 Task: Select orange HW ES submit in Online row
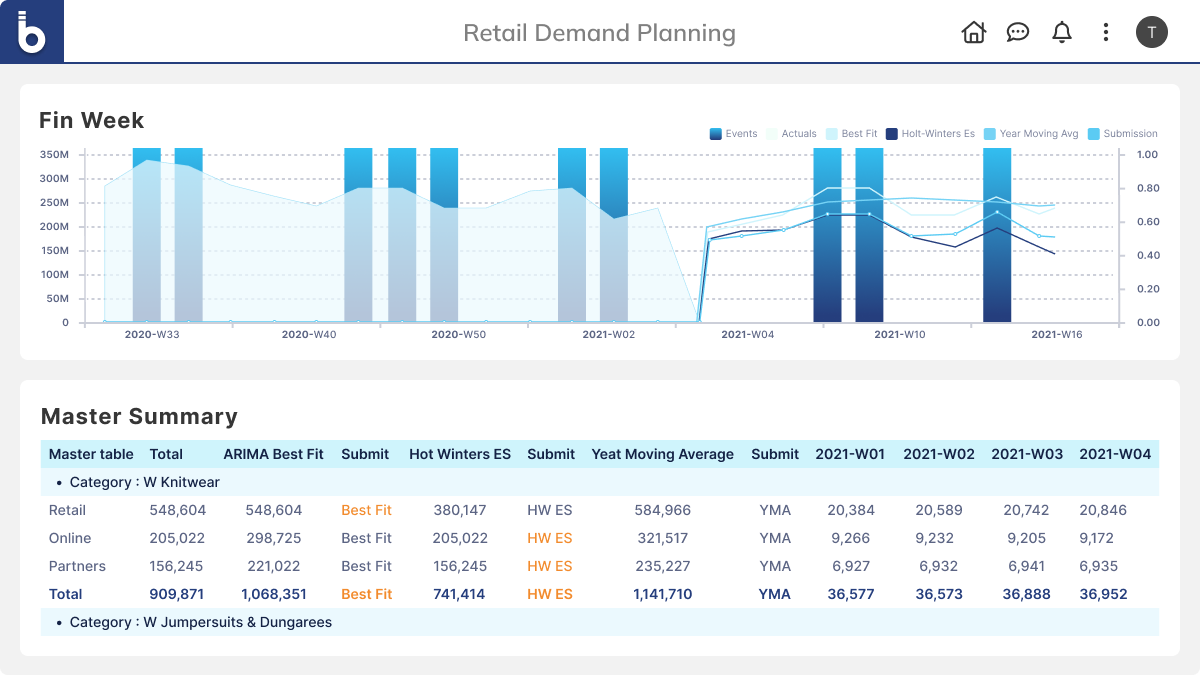(549, 538)
